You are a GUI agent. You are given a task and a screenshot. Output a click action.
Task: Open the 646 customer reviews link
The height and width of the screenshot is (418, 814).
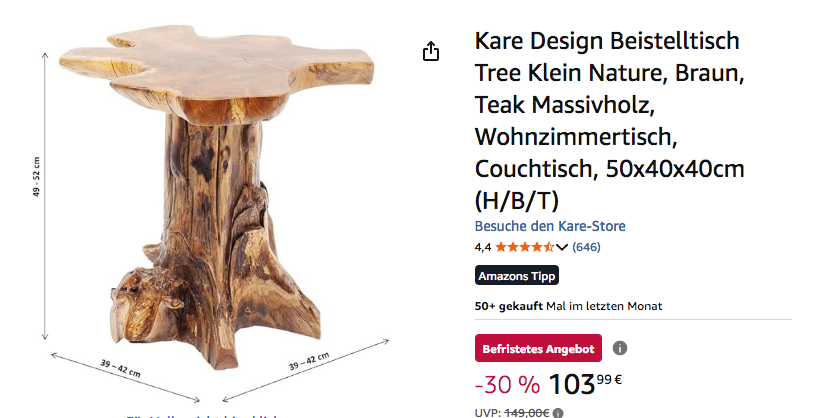pos(586,247)
